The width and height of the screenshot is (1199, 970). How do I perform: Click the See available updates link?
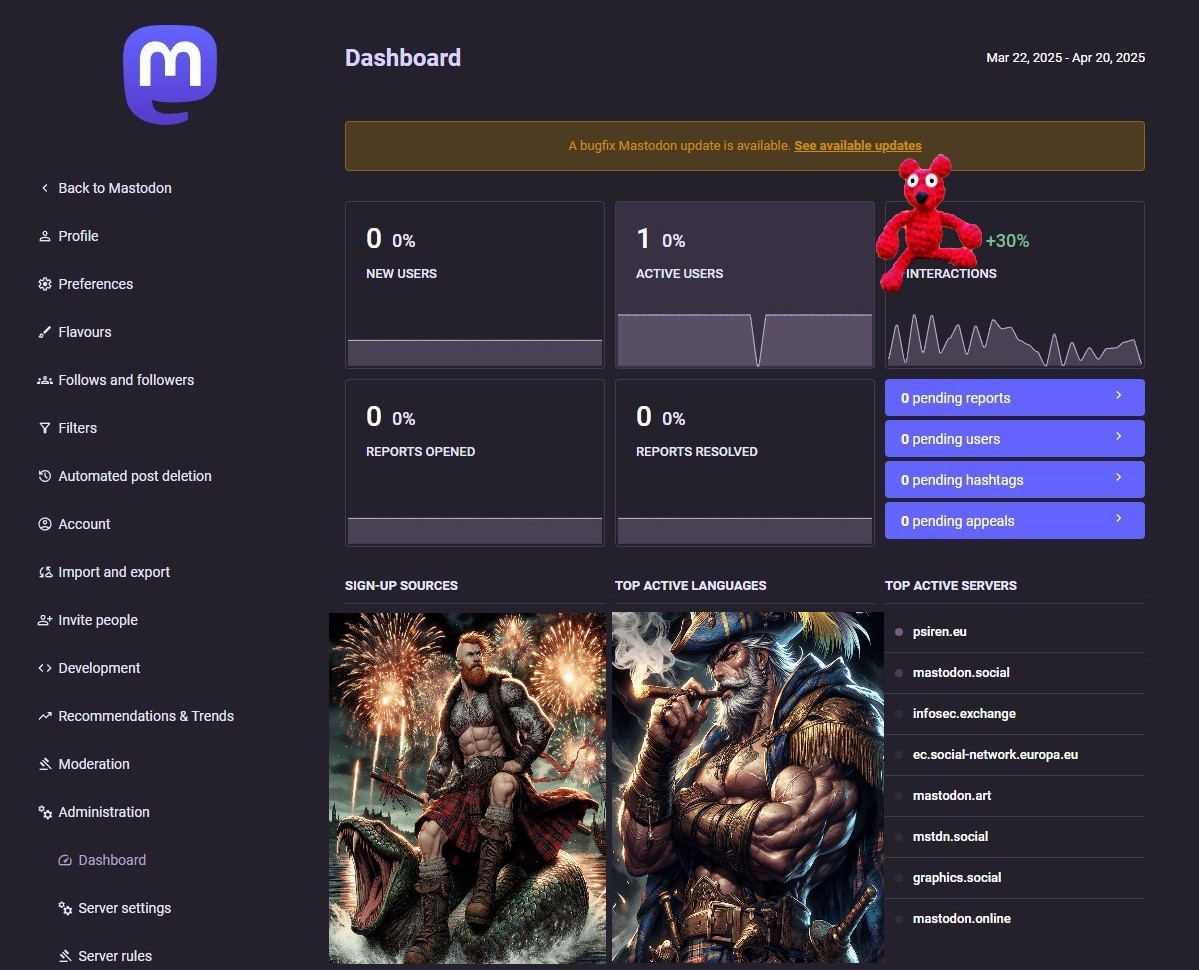click(x=857, y=146)
